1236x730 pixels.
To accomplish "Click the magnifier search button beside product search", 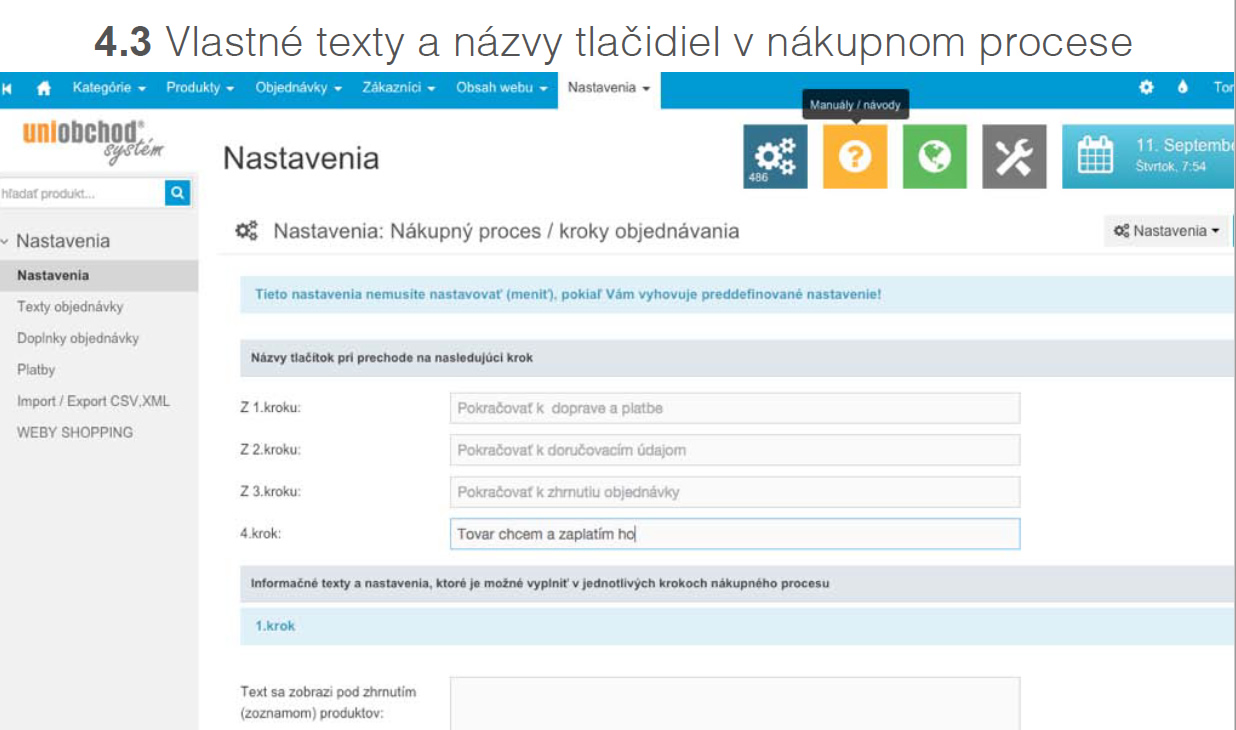I will coord(177,193).
